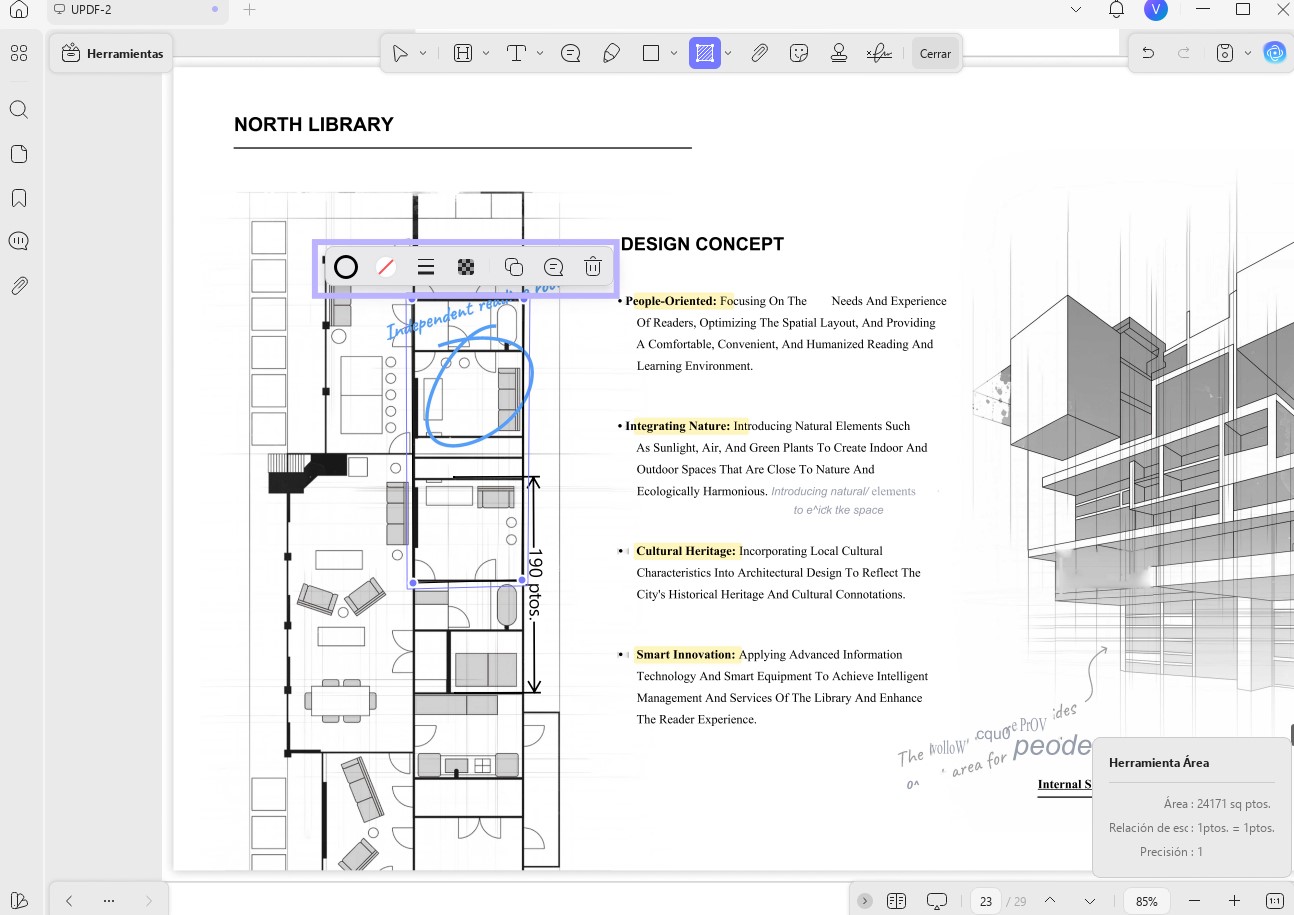Open the bookmarks panel in left sidebar
Screen dimensions: 1294x915
click(x=19, y=198)
